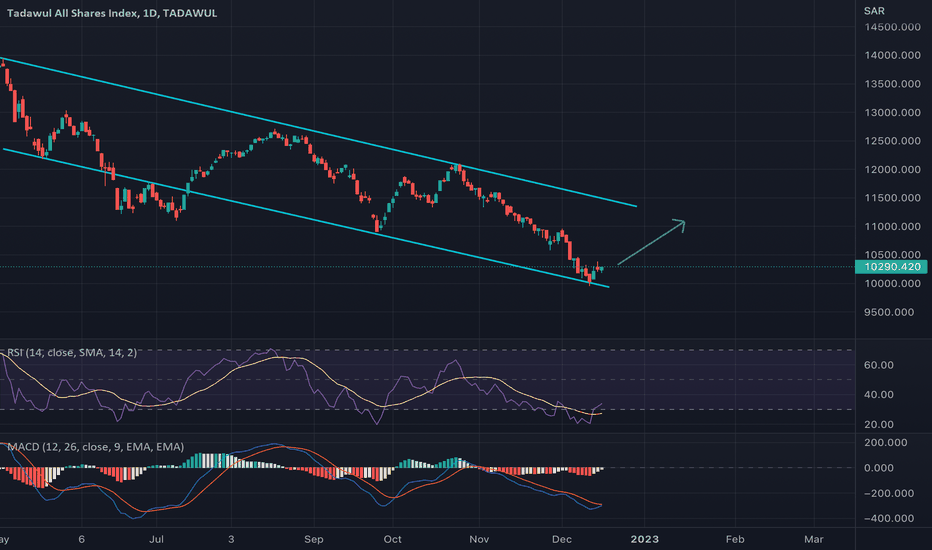Viewport: 932px width, 550px height.
Task: Click the Sep label on time axis
Action: click(313, 539)
